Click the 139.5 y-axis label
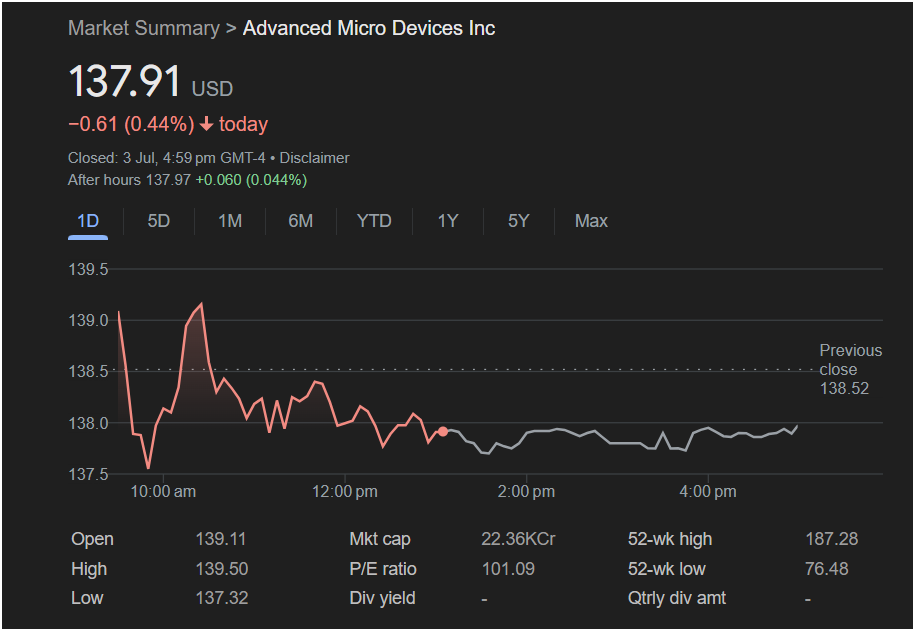 click(88, 269)
